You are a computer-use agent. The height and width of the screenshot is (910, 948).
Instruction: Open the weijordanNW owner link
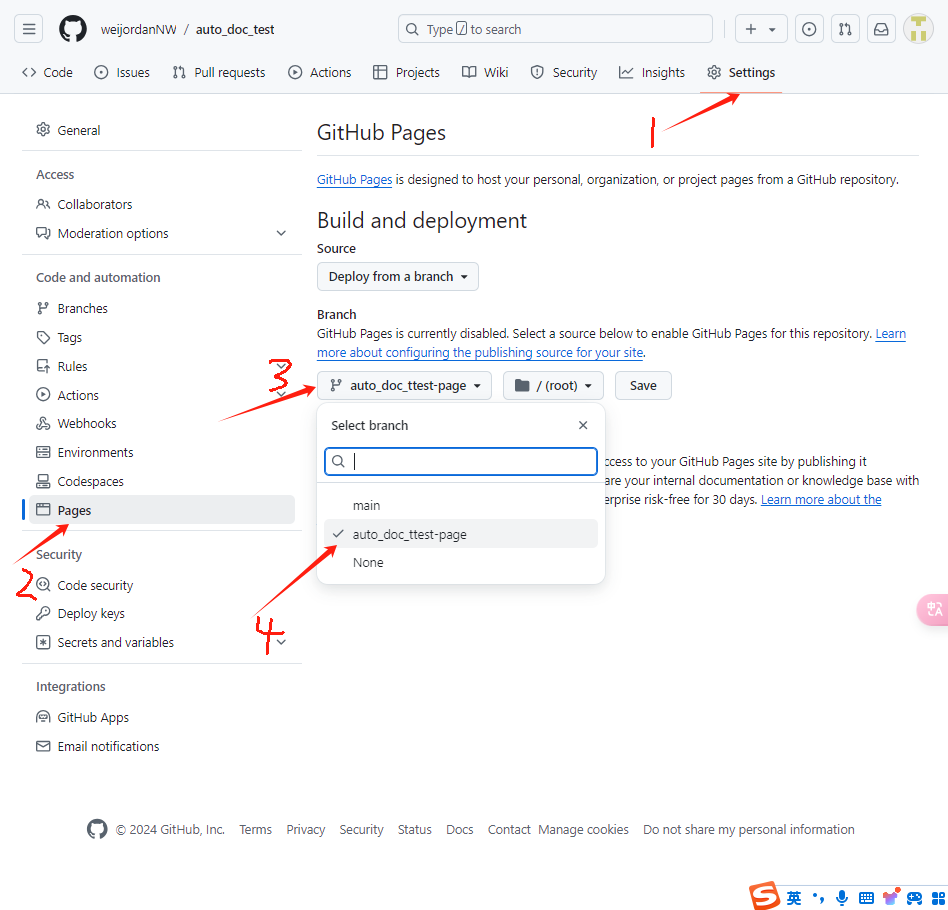(138, 30)
